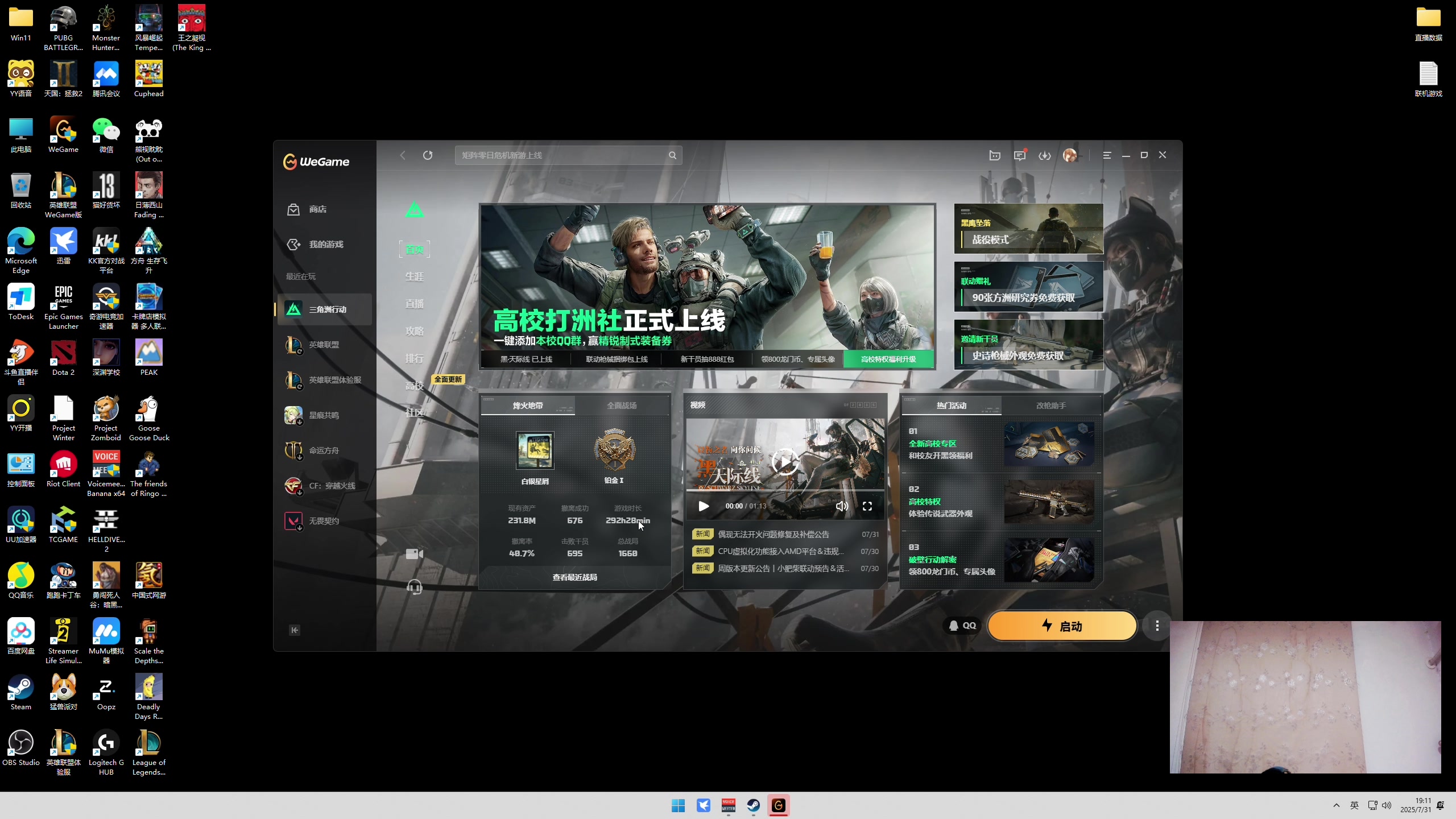1456x819 pixels.
Task: Switch to the 热门活动 tab
Action: tap(952, 406)
